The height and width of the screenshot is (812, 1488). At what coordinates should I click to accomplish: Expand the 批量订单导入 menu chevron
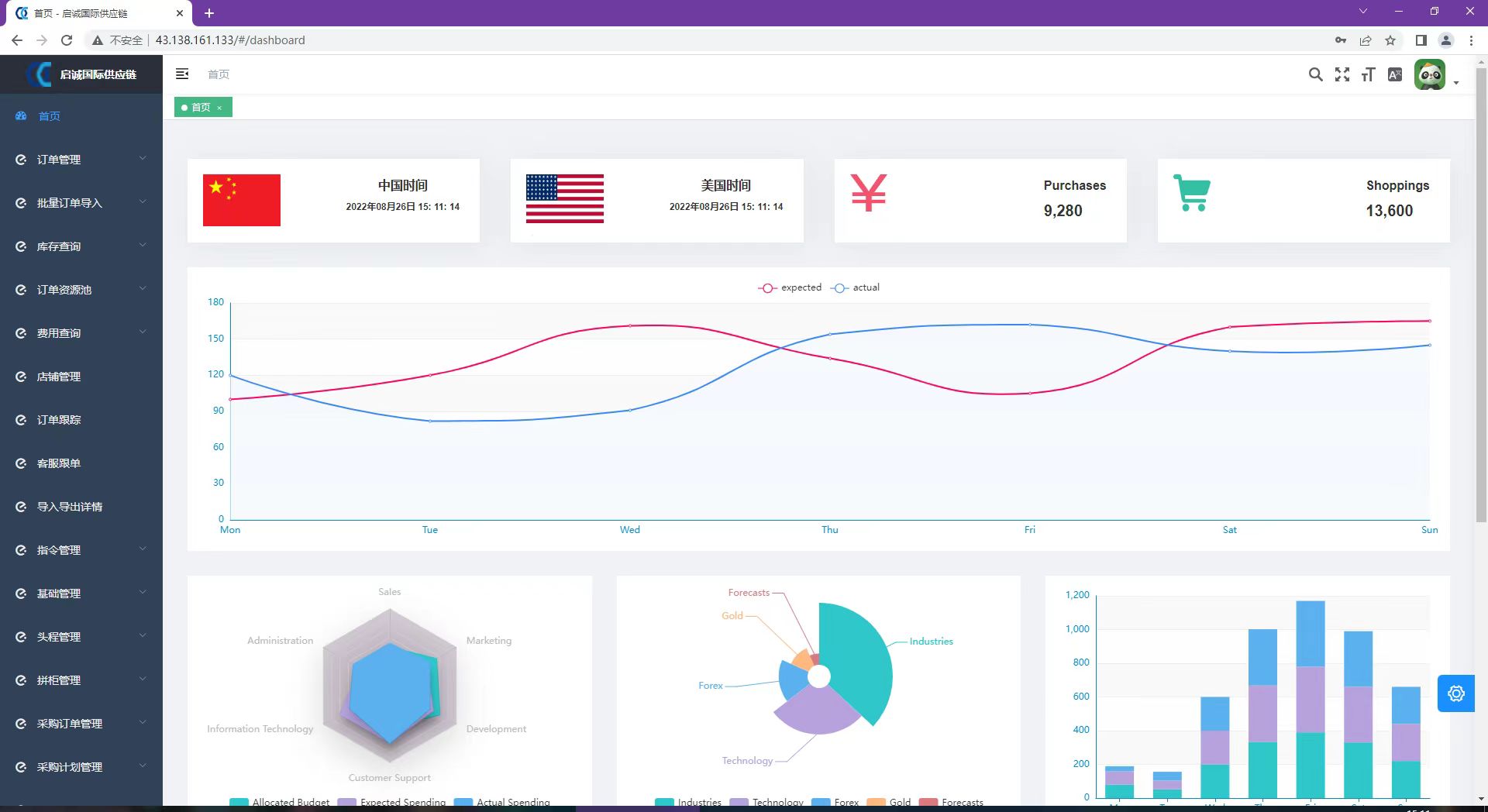pos(143,202)
